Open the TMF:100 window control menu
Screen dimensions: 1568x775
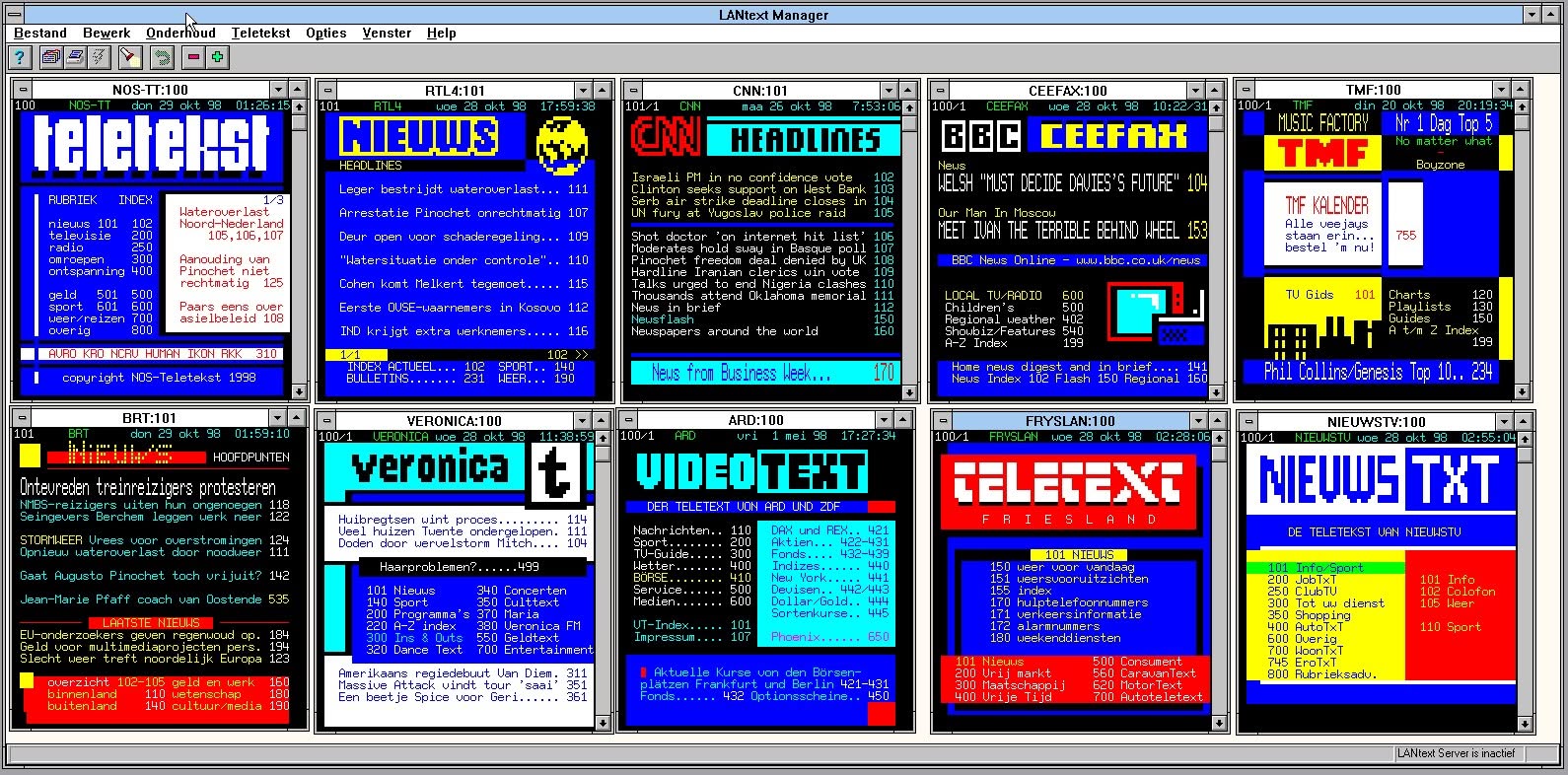point(1247,90)
